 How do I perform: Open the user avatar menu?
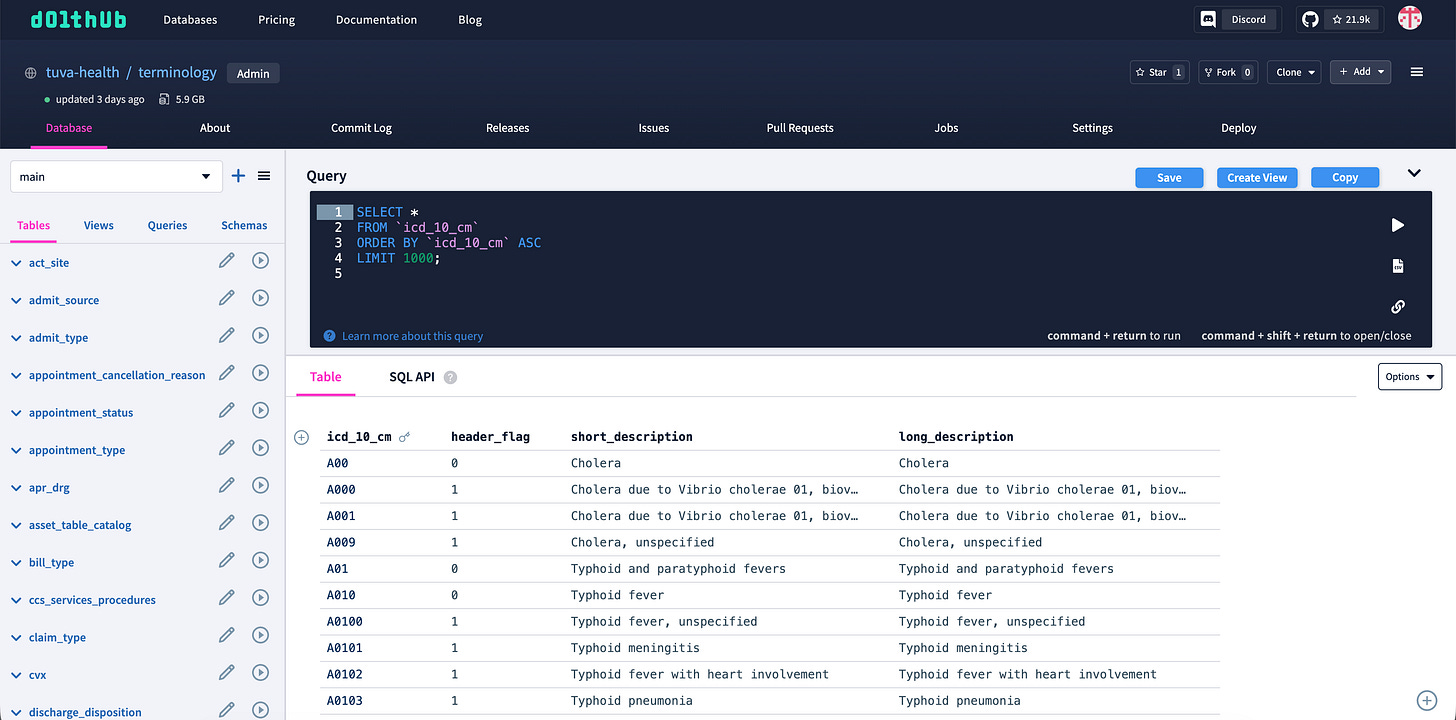point(1410,18)
